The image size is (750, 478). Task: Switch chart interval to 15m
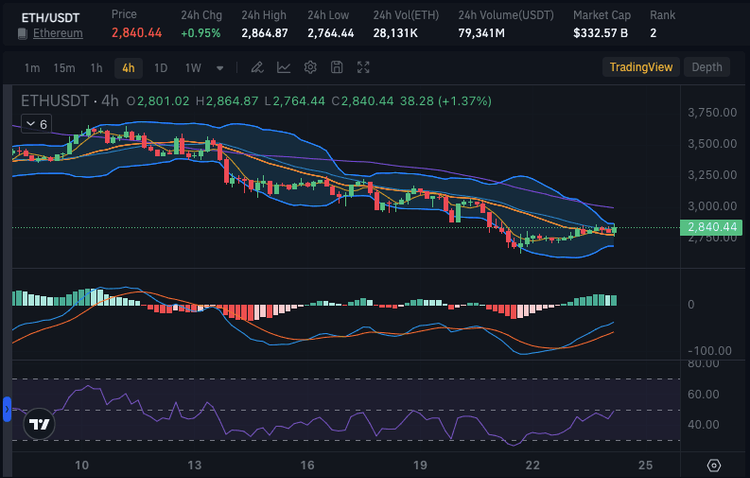pos(64,68)
